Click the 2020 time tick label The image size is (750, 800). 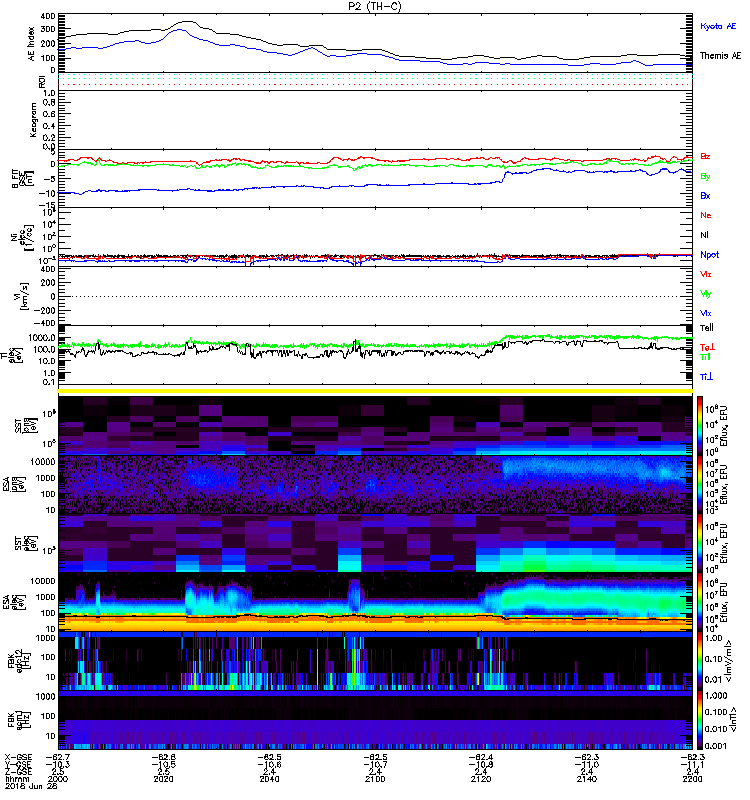click(163, 779)
